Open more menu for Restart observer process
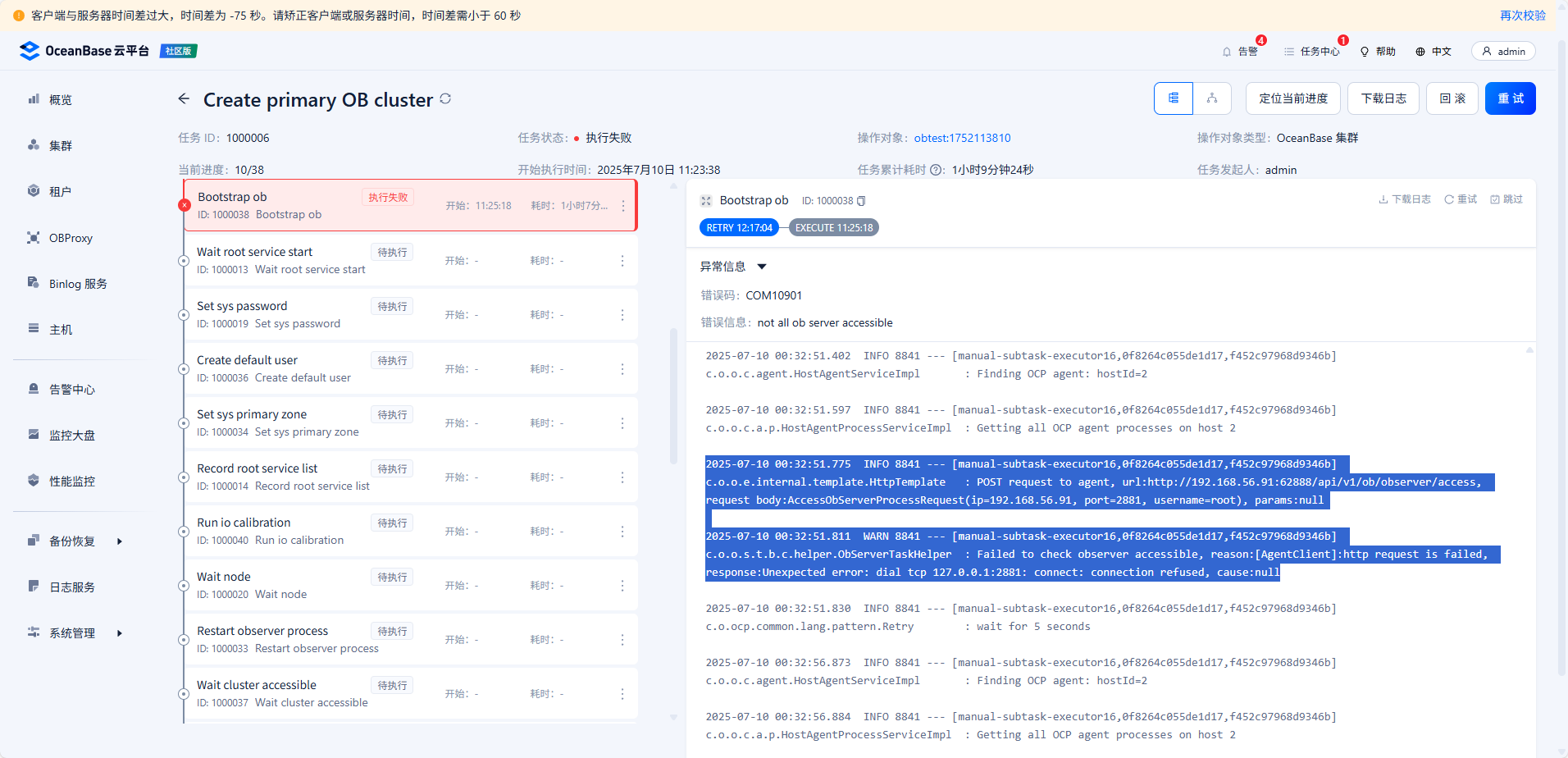This screenshot has width=1568, height=758. pyautogui.click(x=622, y=640)
